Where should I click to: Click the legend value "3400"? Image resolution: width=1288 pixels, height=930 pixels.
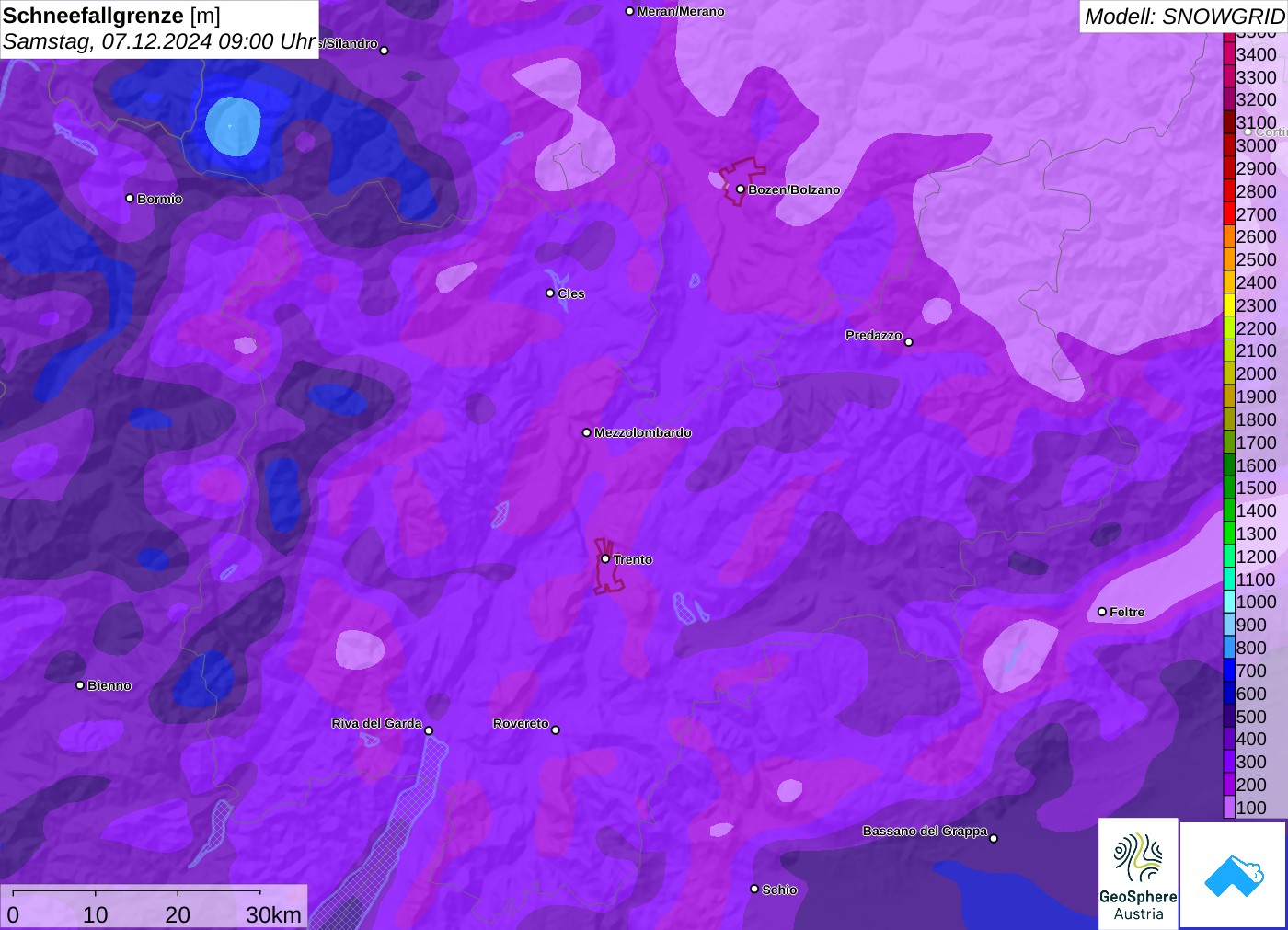tap(1257, 54)
